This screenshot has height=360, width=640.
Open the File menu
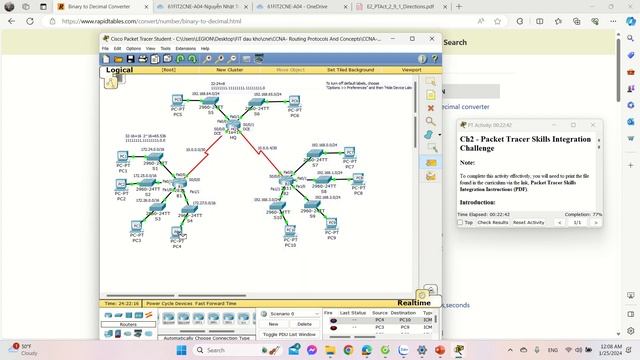(x=105, y=49)
